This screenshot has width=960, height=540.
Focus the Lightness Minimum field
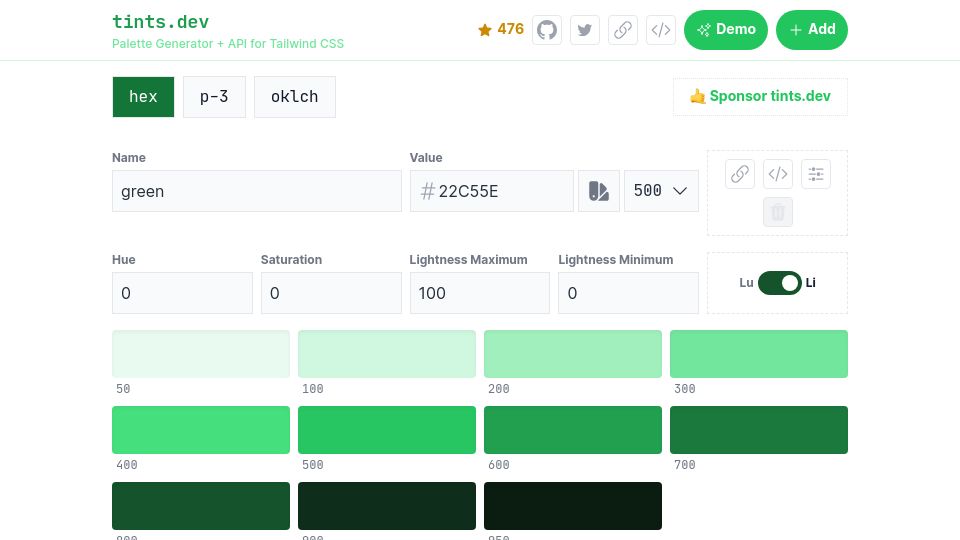pos(628,293)
